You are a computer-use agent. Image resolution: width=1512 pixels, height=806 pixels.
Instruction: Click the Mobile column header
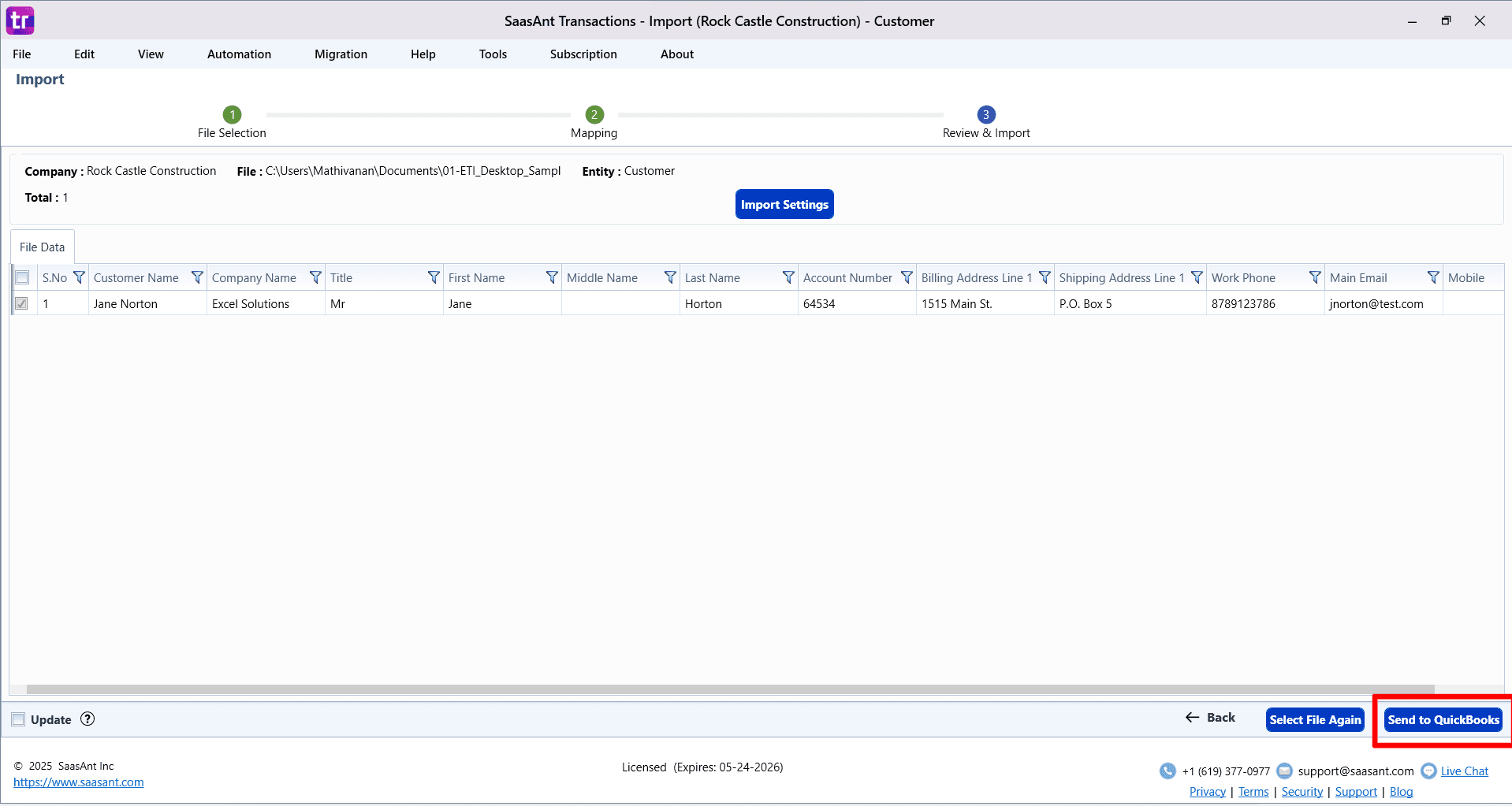[1473, 277]
